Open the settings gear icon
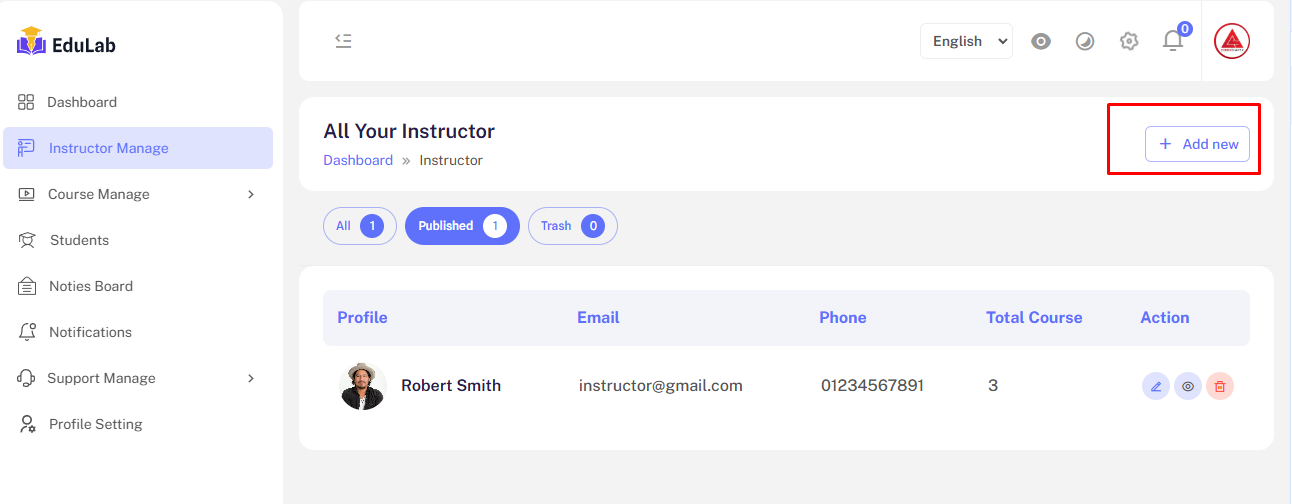 pos(1129,41)
